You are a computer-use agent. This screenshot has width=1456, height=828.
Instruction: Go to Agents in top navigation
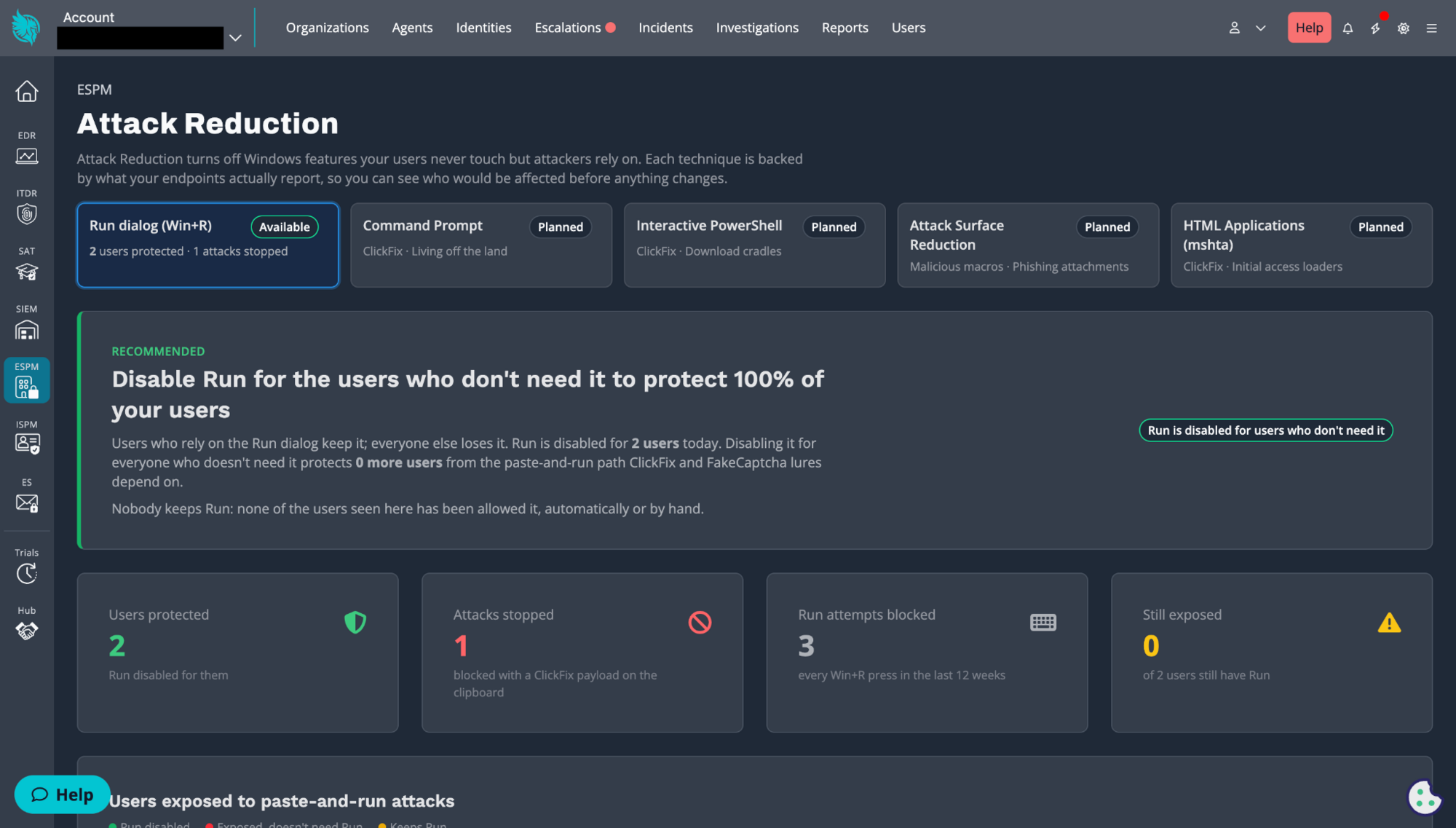pos(412,28)
